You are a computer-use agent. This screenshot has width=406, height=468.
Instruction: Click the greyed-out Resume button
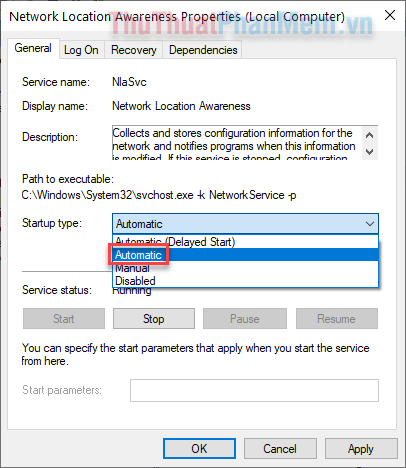tap(337, 319)
